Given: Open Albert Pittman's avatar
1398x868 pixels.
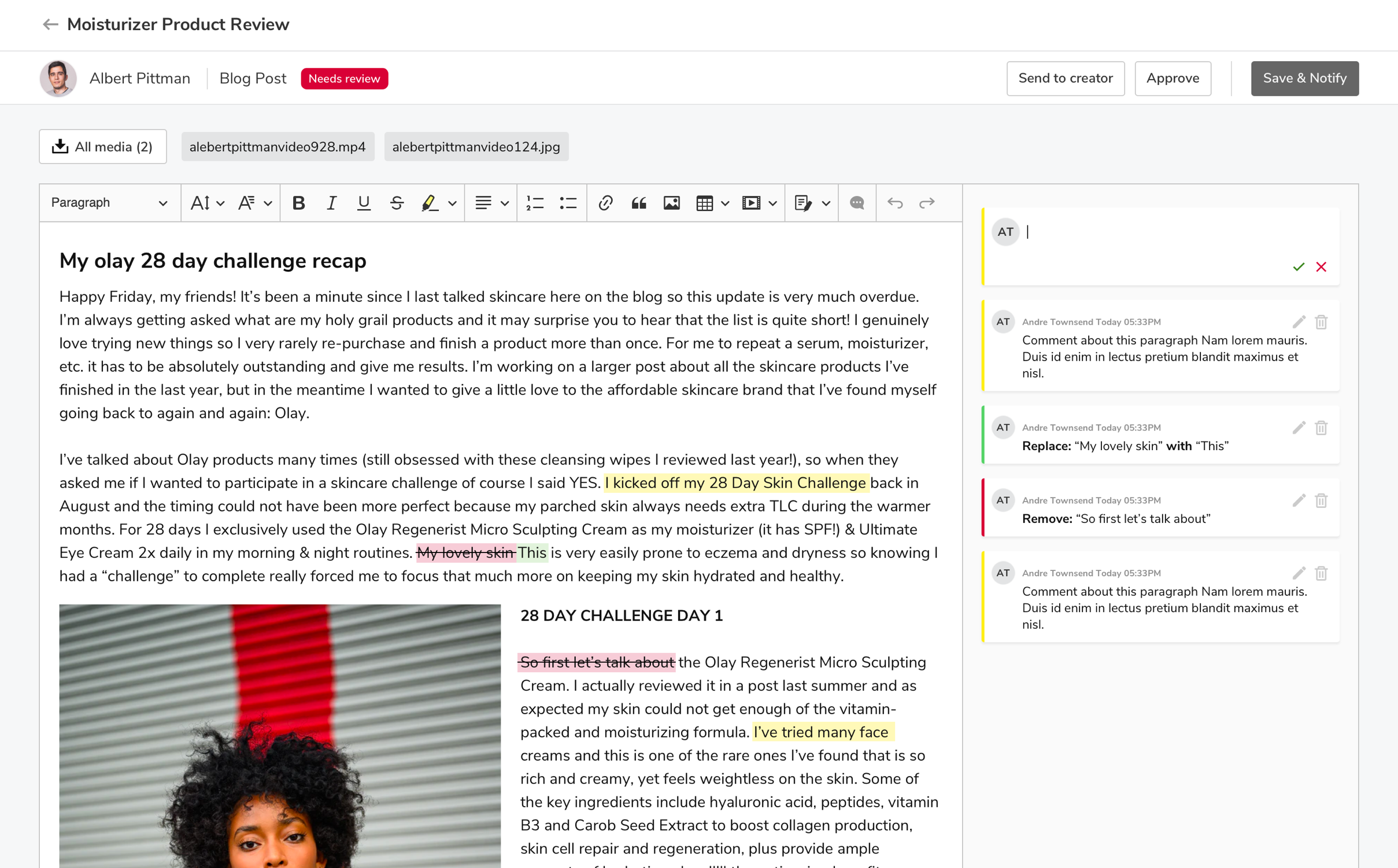Looking at the screenshot, I should pyautogui.click(x=58, y=78).
